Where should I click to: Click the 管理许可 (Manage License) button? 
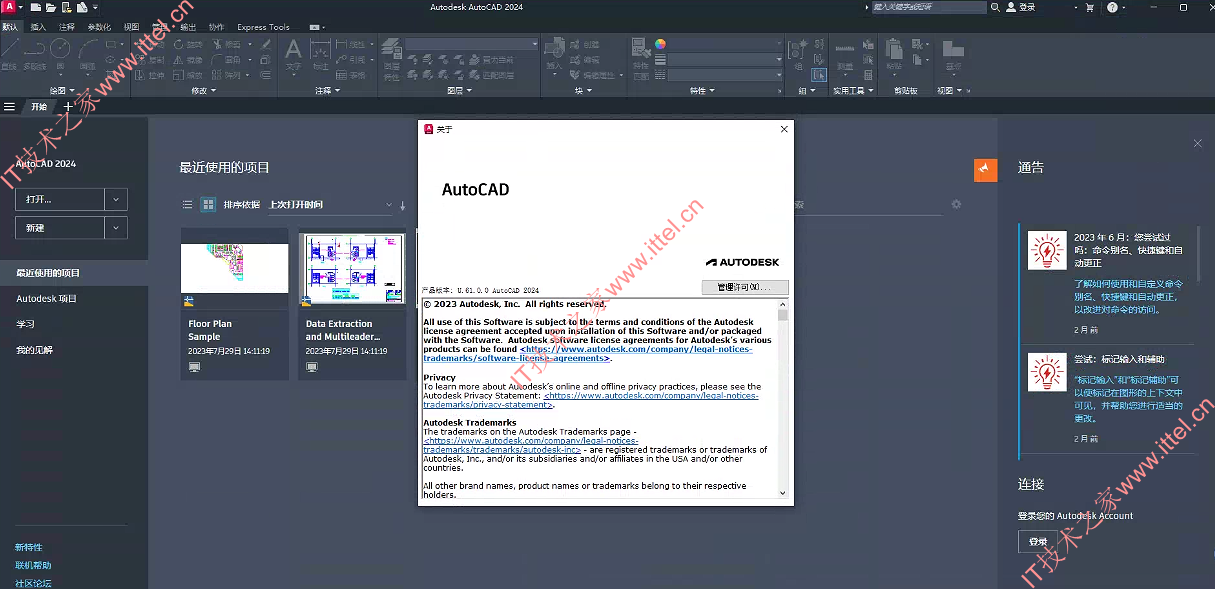745,287
